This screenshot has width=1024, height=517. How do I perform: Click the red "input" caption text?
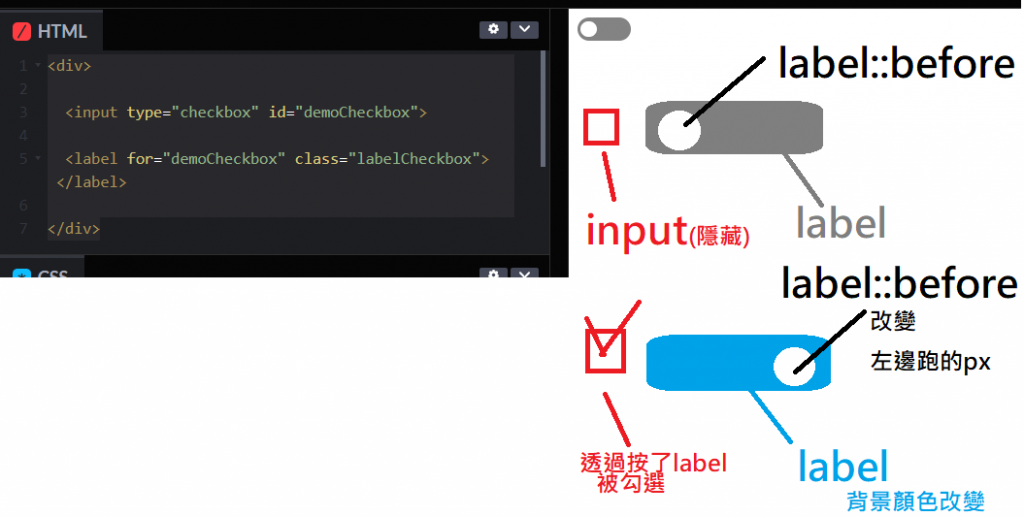(x=637, y=230)
